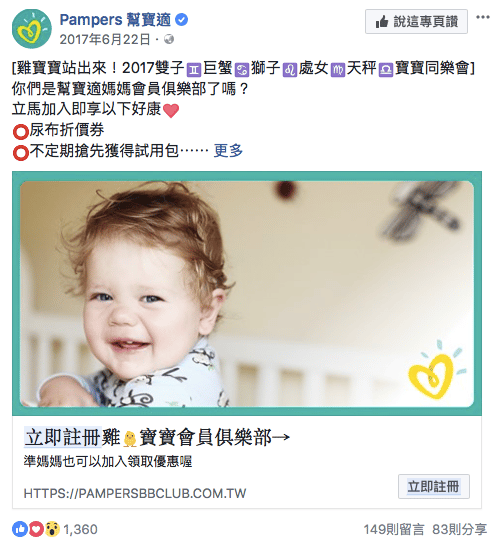Image resolution: width=497 pixels, height=545 pixels.
Task: Click the public globe privacy icon
Action: [x=169, y=39]
